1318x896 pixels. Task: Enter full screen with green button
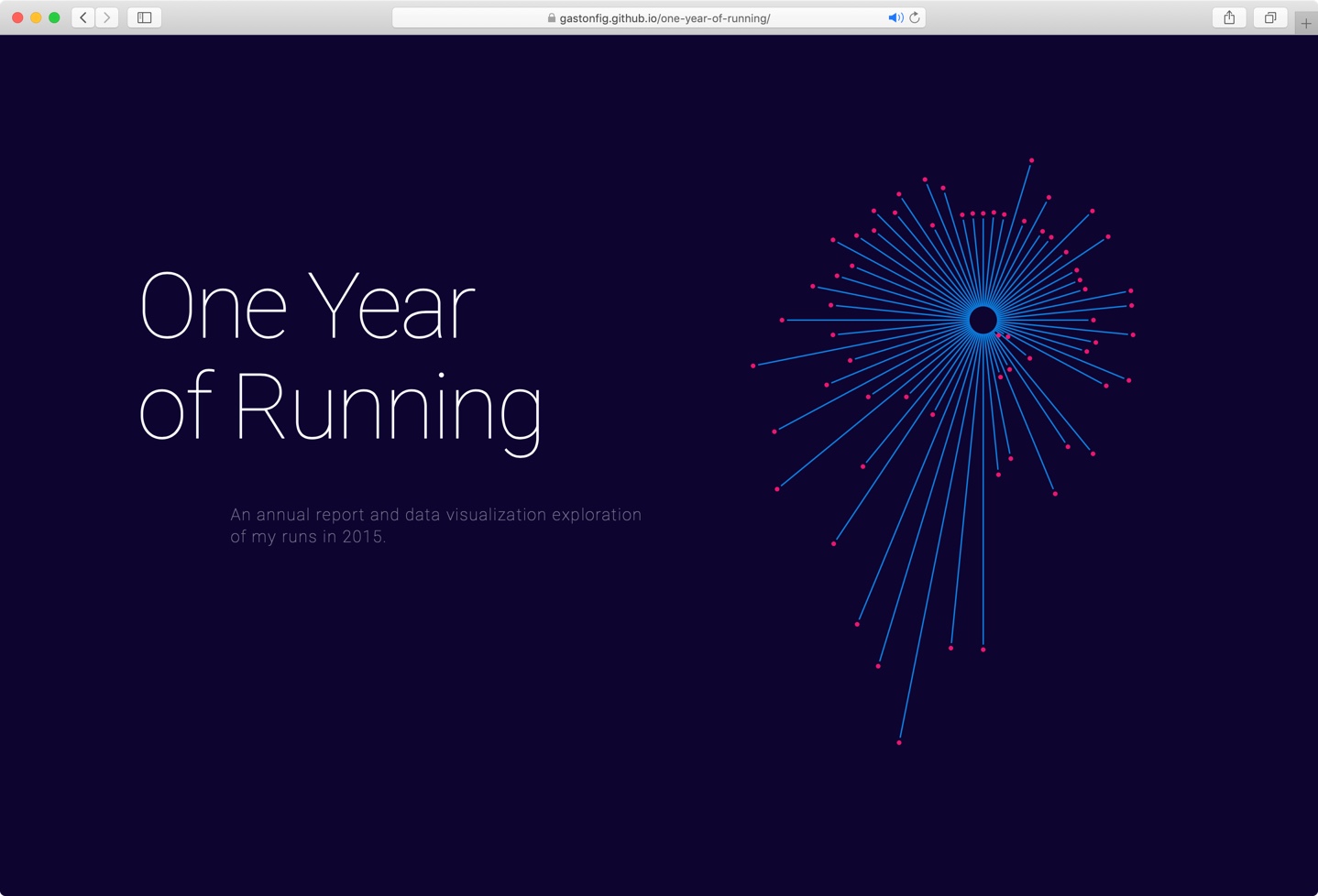[x=54, y=17]
